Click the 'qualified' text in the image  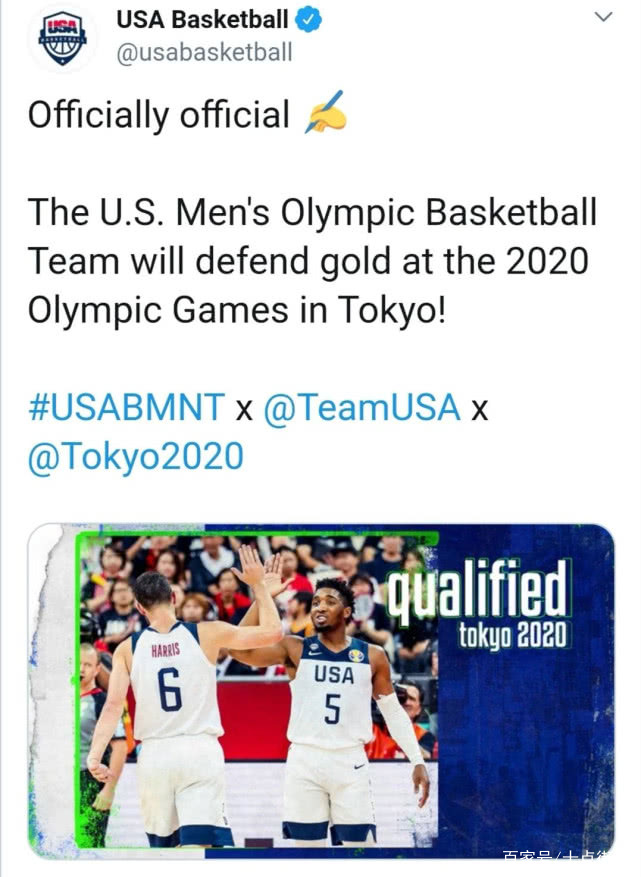click(x=478, y=592)
